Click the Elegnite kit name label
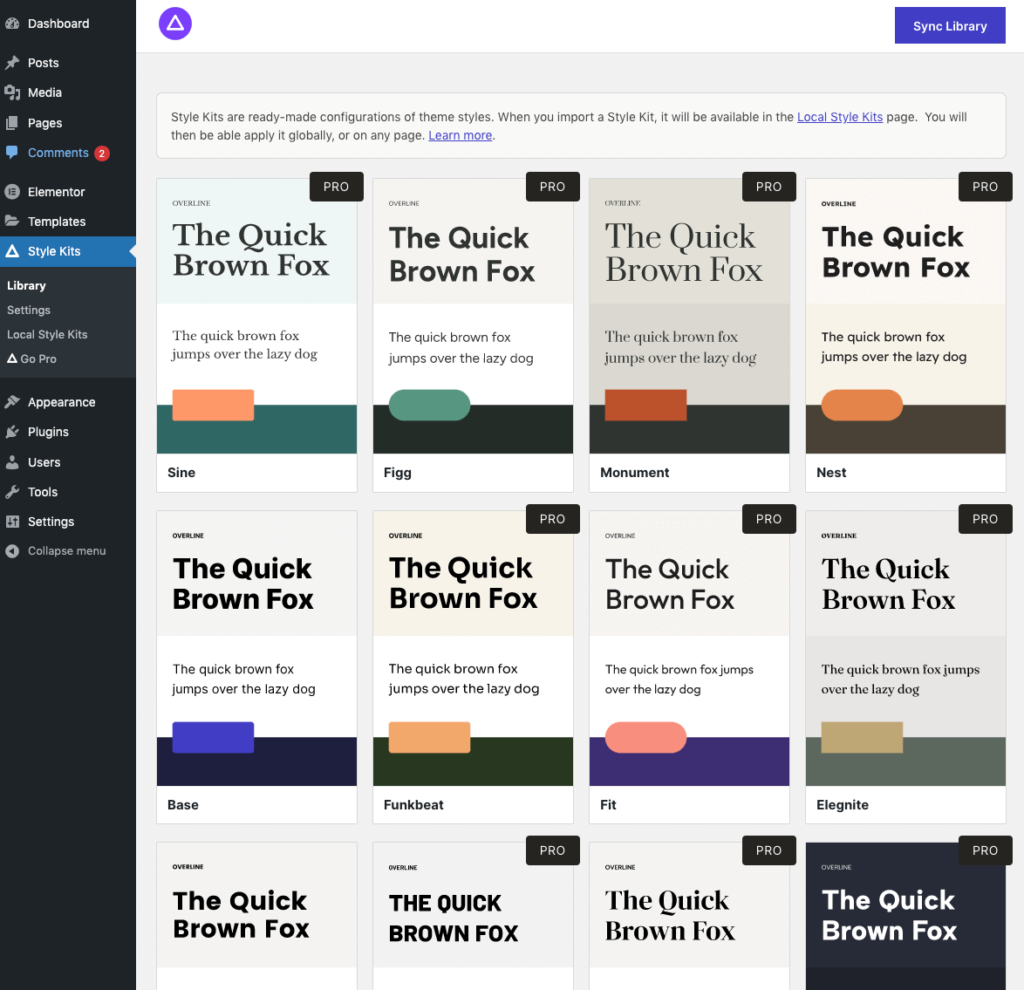Viewport: 1024px width, 990px height. 842,805
